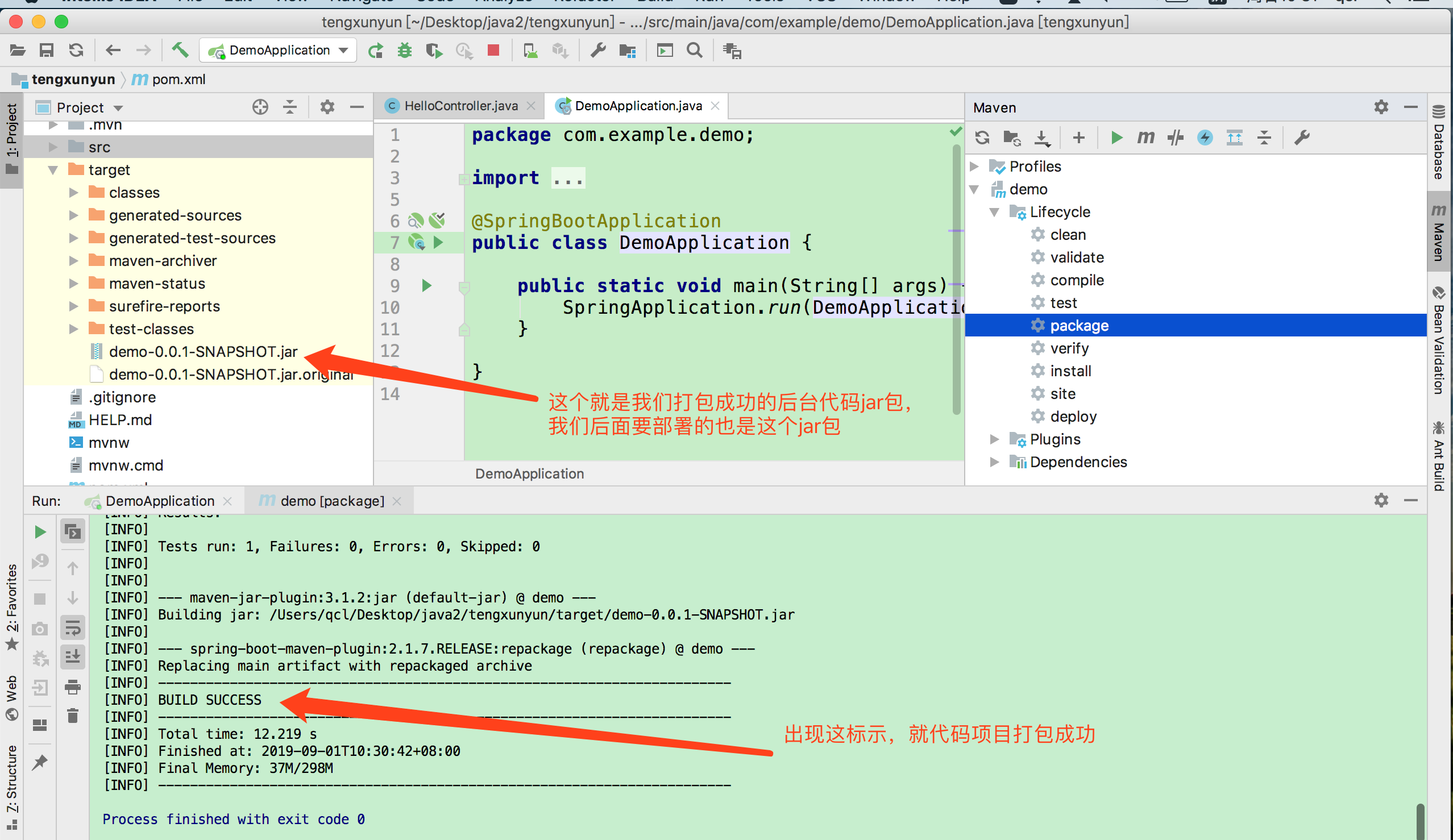Click the Debug bug icon in the toolbar

[405, 51]
